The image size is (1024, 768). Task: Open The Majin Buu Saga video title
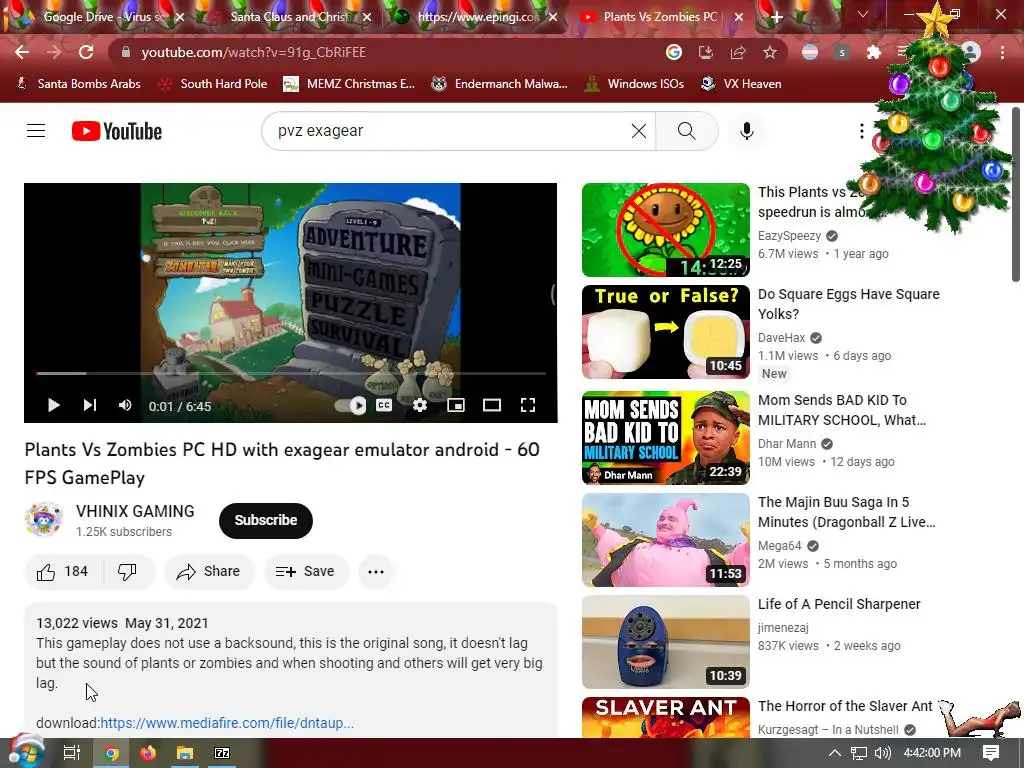pyautogui.click(x=846, y=512)
